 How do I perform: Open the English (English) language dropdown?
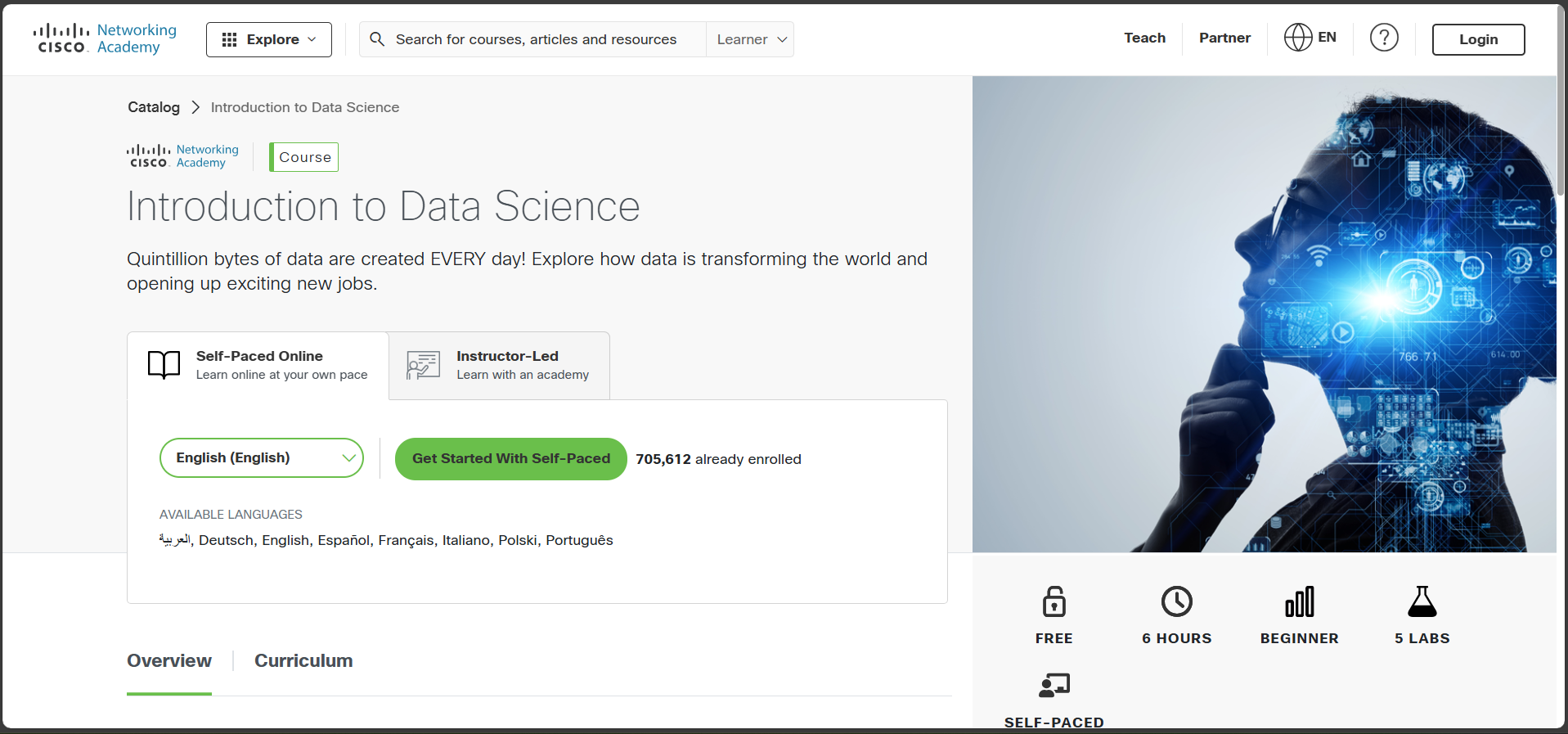point(262,457)
